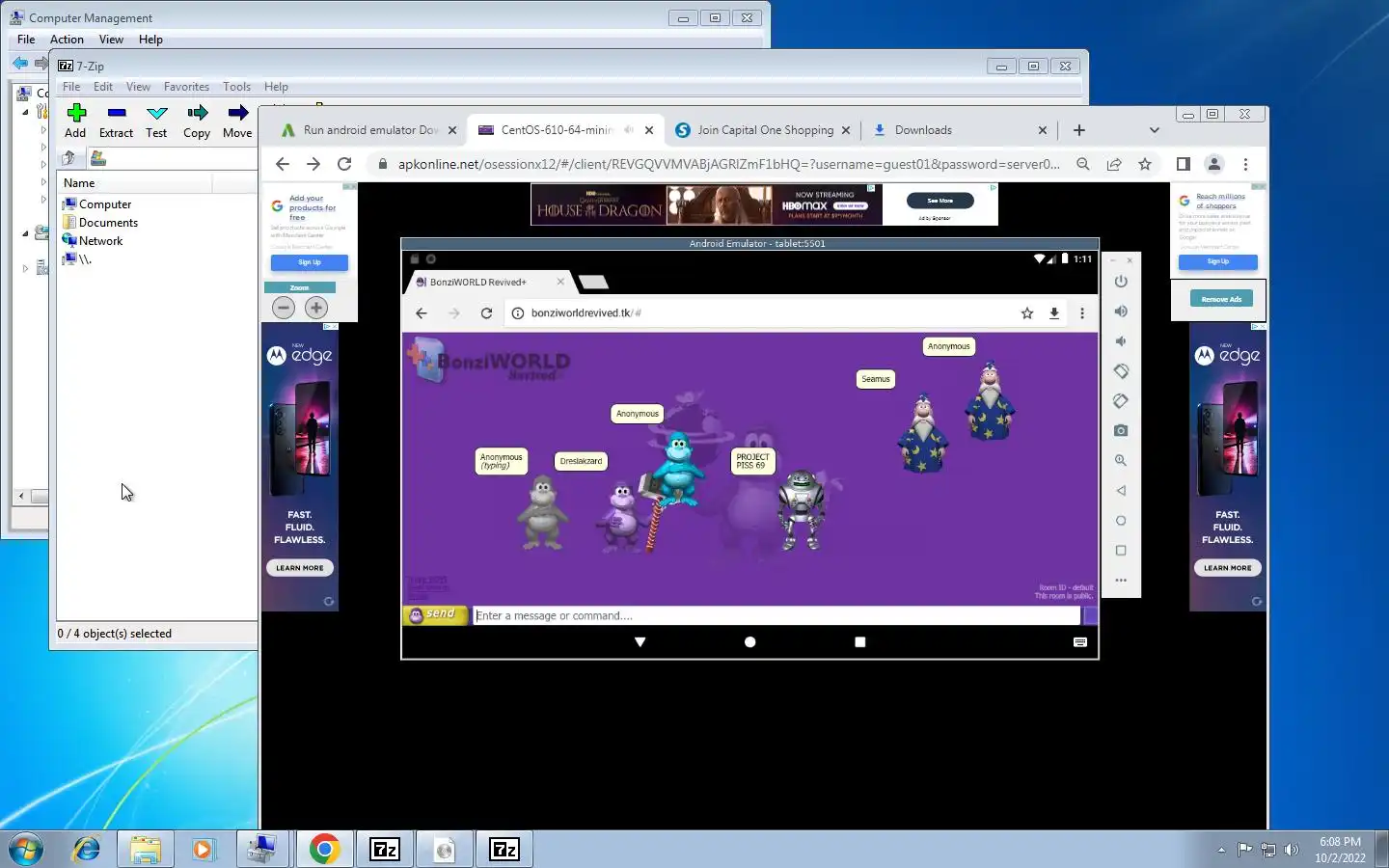Click the 7-Zip Move toolbar button
The image size is (1389, 868).
237,122
